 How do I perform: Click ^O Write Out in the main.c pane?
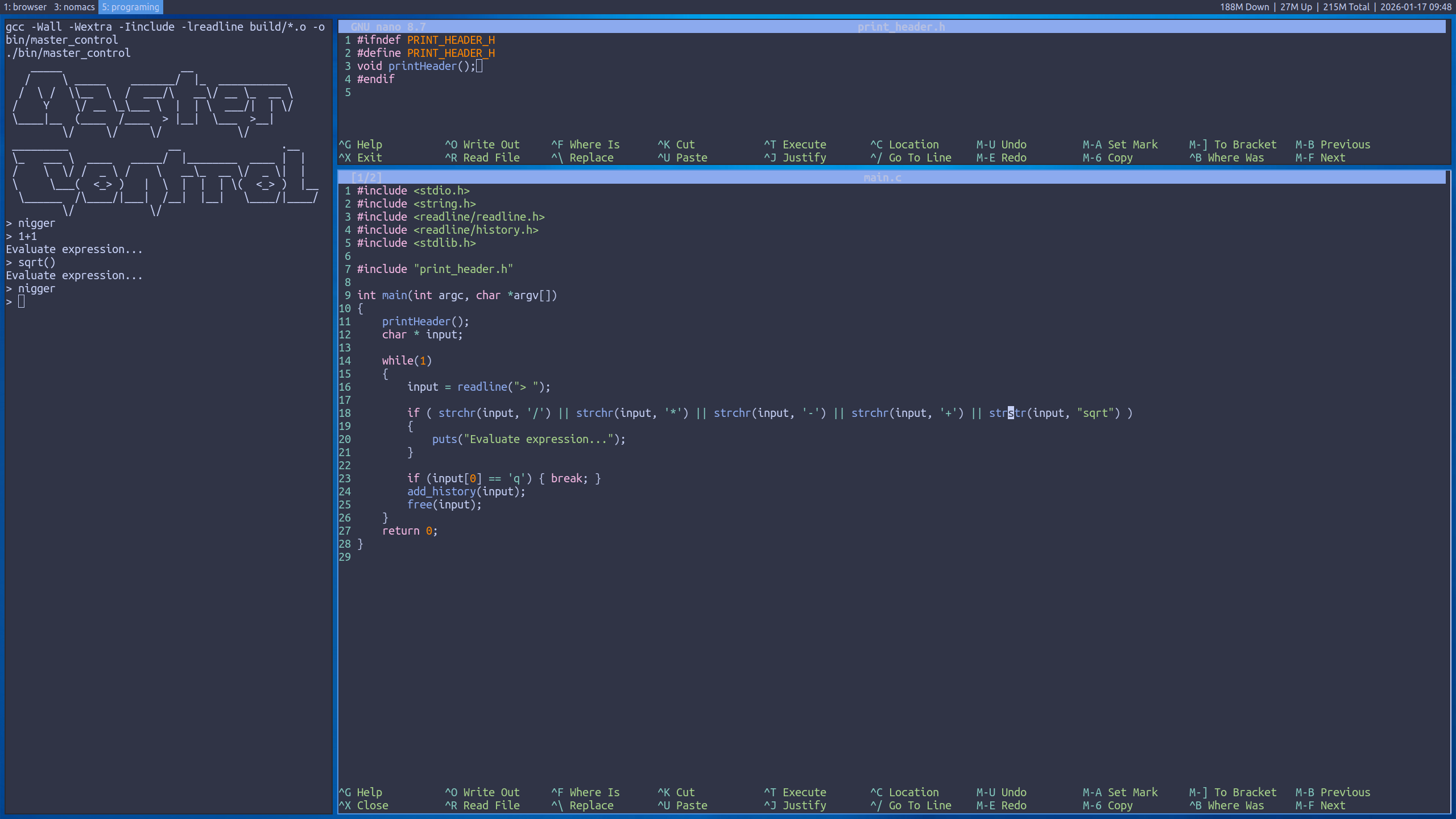[482, 792]
